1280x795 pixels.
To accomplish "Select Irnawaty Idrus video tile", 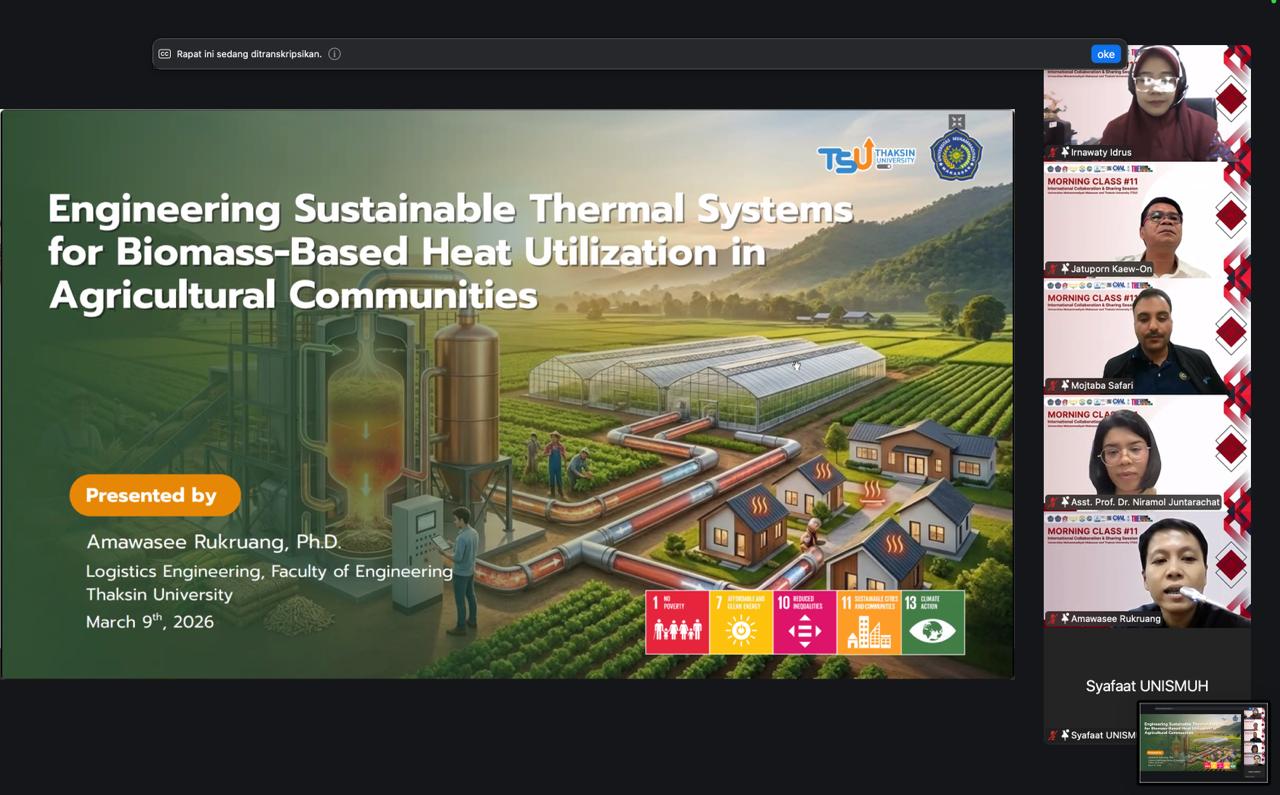I will tap(1146, 98).
